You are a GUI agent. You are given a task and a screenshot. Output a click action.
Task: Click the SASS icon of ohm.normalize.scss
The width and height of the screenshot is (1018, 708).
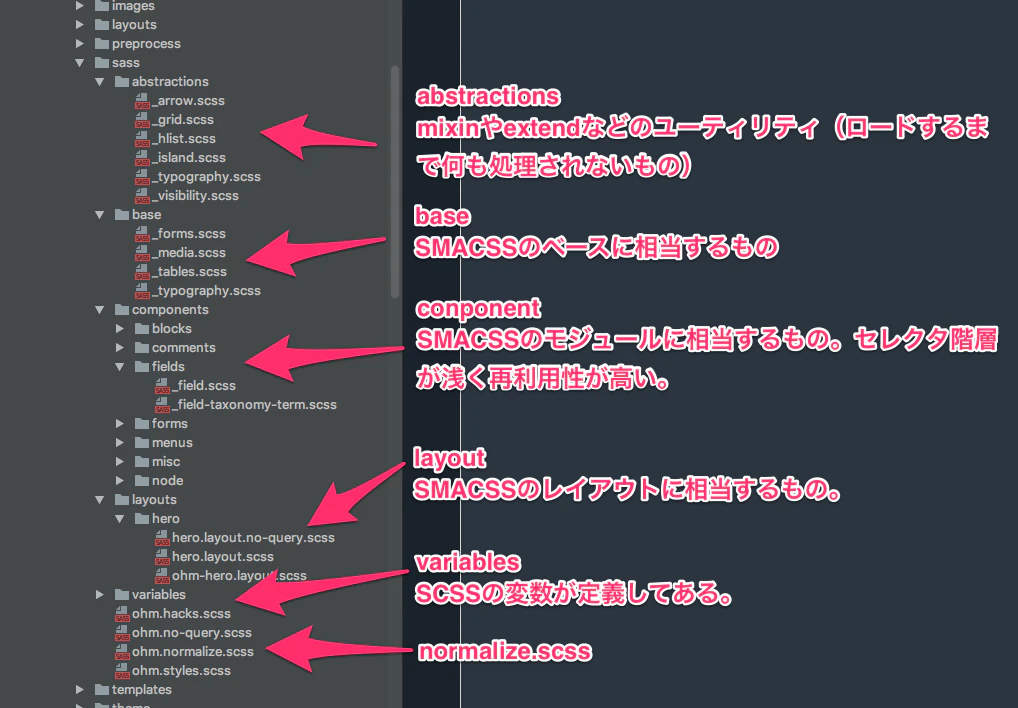(122, 652)
